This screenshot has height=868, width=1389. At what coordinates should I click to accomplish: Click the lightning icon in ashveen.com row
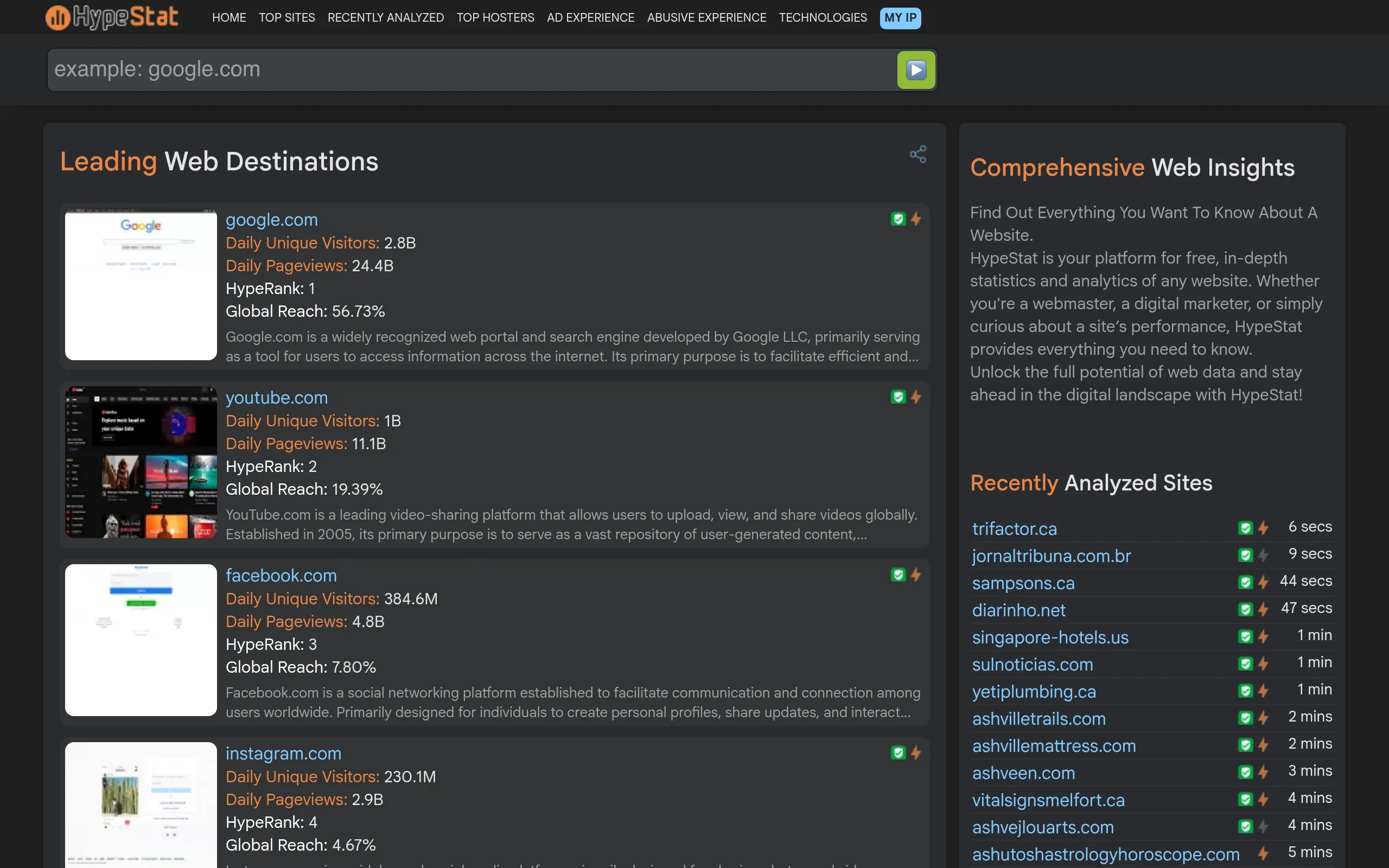(x=1263, y=772)
